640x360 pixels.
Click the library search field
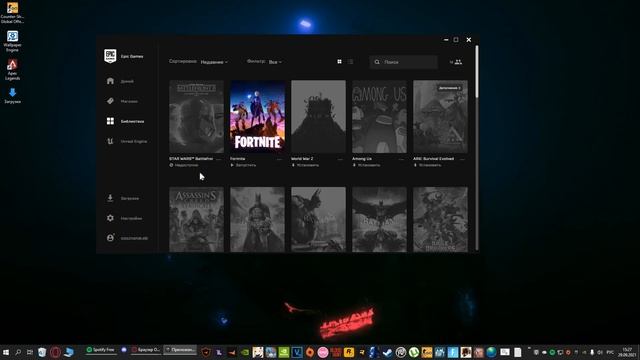[x=404, y=62]
